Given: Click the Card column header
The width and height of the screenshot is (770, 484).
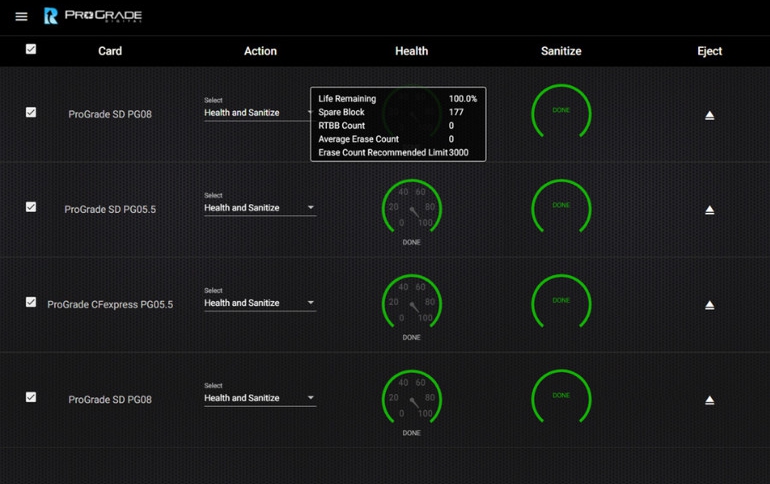Looking at the screenshot, I should (110, 51).
